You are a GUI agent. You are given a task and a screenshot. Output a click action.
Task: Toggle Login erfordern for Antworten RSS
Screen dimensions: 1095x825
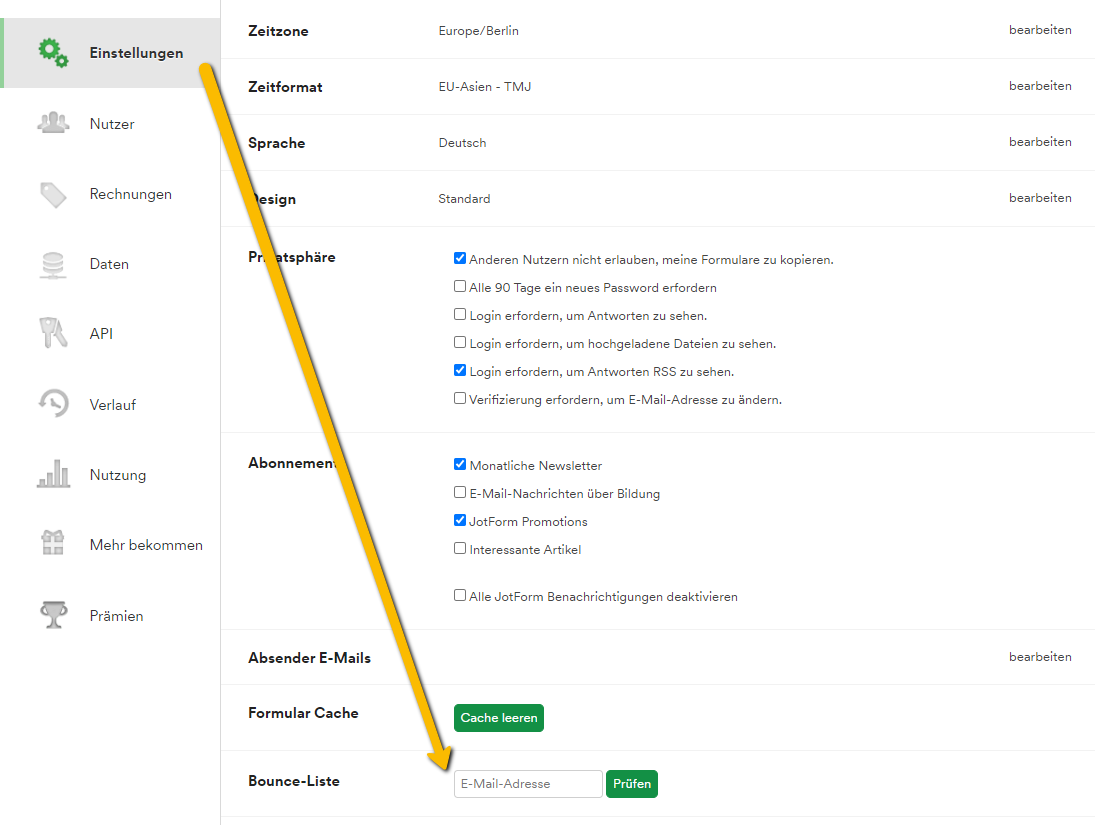(460, 371)
